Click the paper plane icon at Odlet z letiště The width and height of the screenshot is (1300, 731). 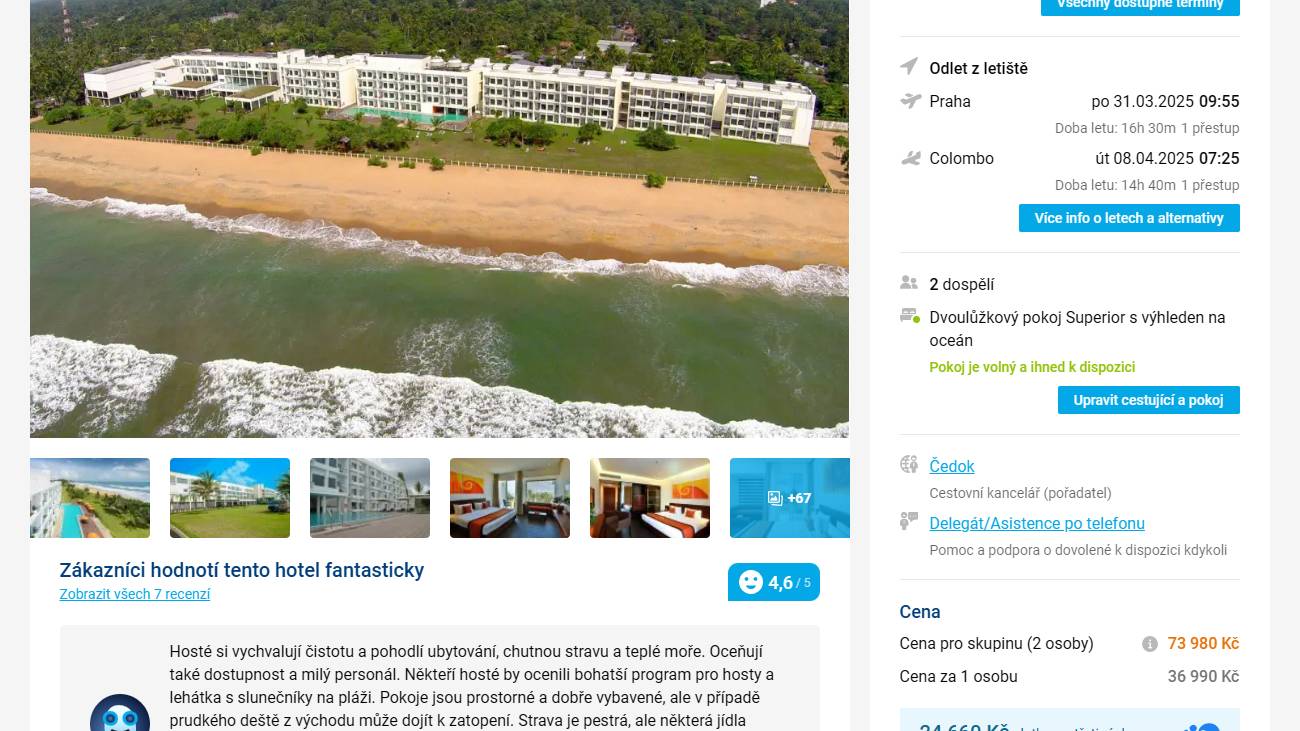909,66
